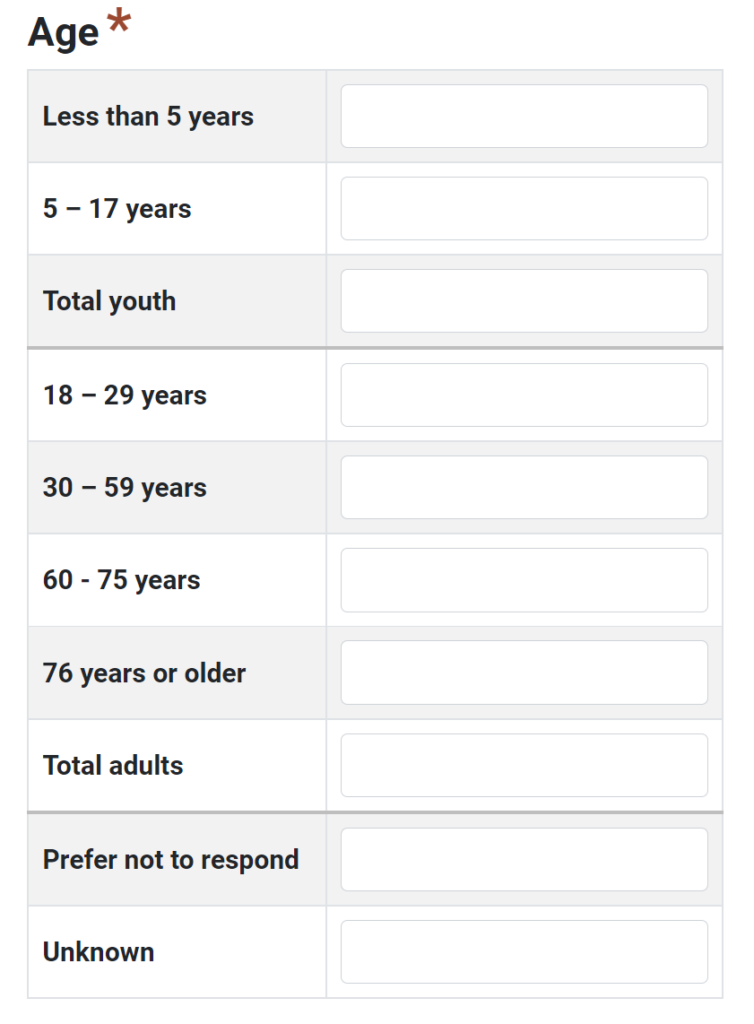Click the 'Unknown' row label

[x=98, y=952]
